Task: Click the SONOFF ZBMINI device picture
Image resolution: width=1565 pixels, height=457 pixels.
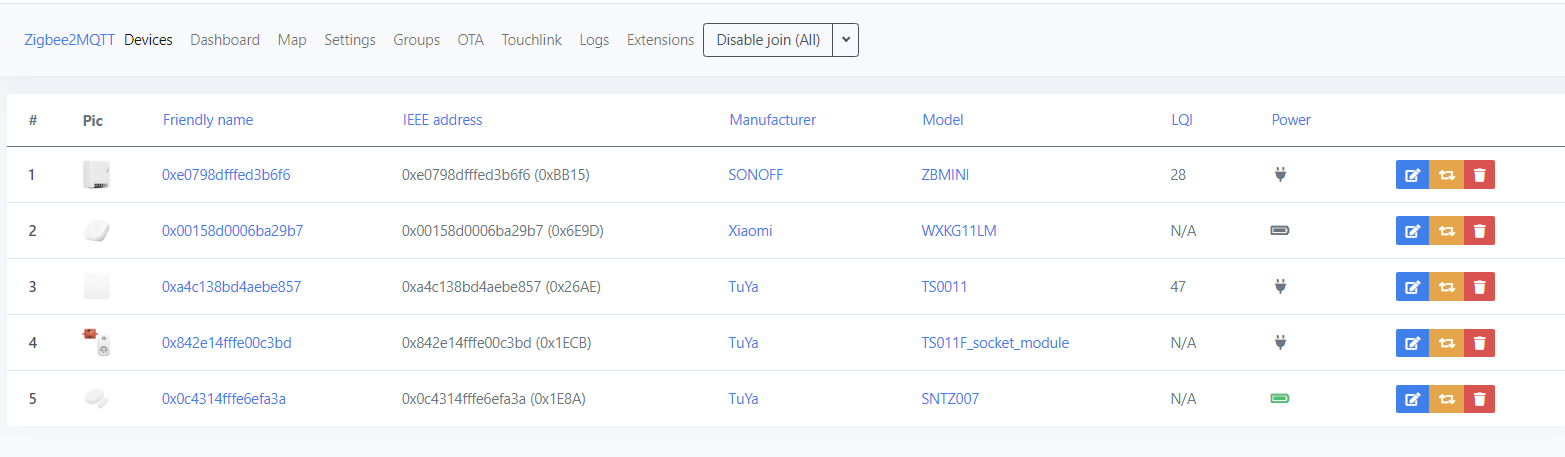Action: click(x=96, y=175)
